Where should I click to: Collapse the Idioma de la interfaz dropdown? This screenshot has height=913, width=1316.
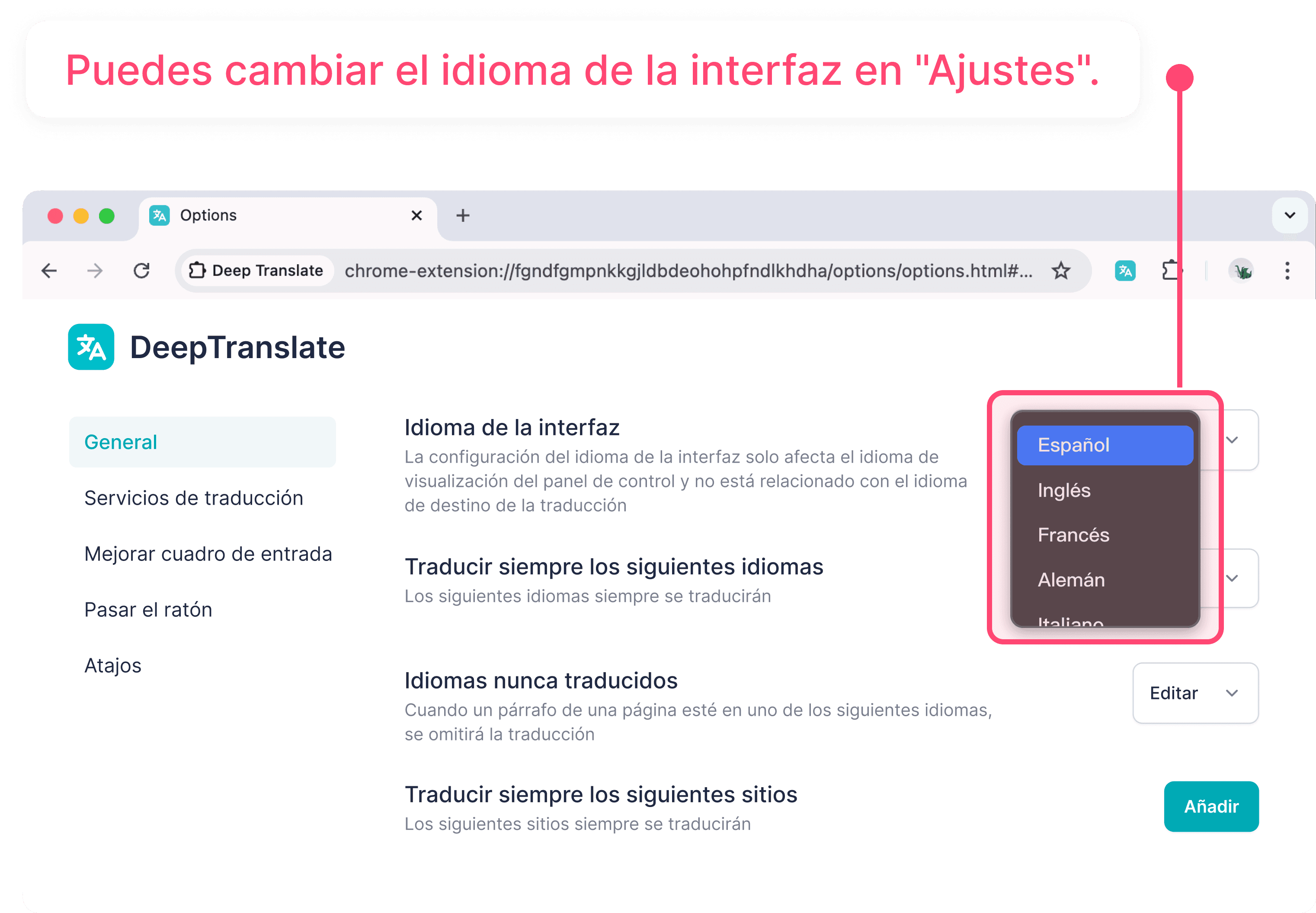click(x=1232, y=440)
